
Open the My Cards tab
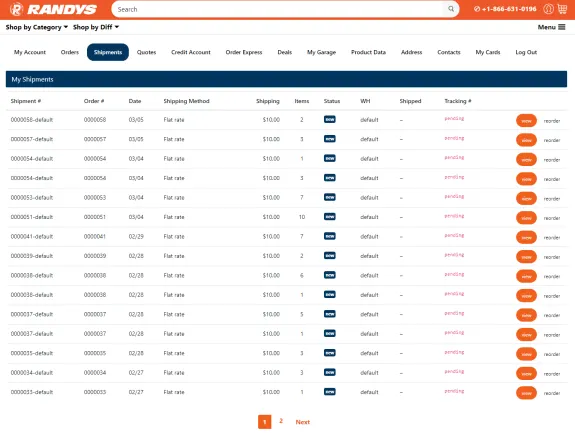tap(488, 52)
